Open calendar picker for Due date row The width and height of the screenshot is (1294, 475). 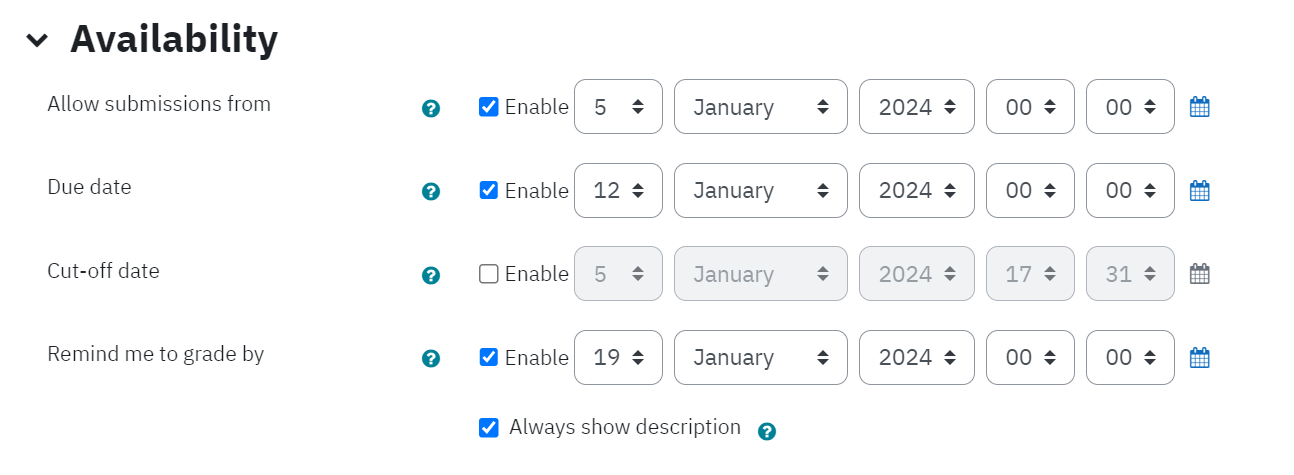pos(1200,190)
